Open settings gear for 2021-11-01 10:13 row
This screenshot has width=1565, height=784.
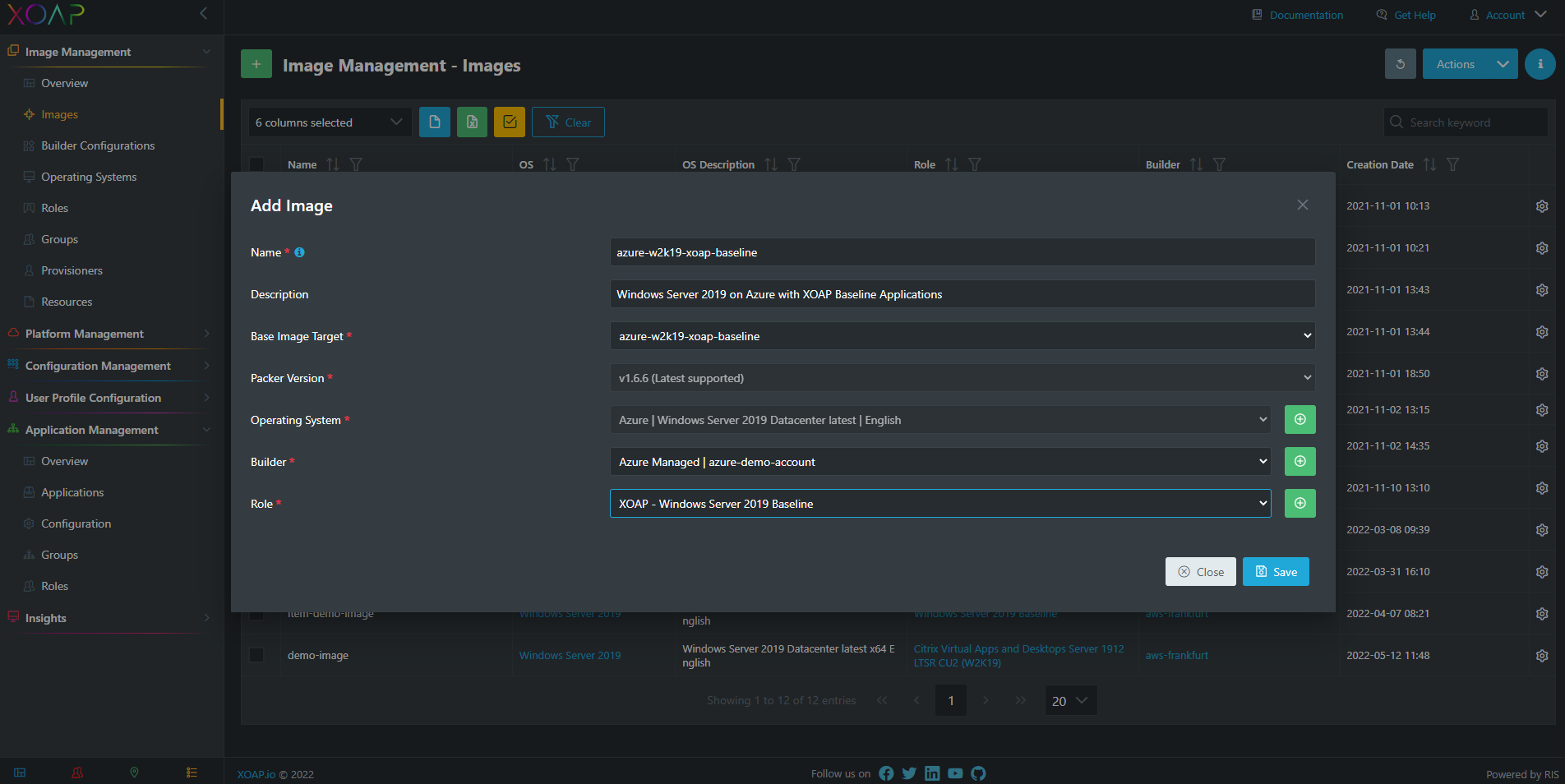coord(1542,206)
